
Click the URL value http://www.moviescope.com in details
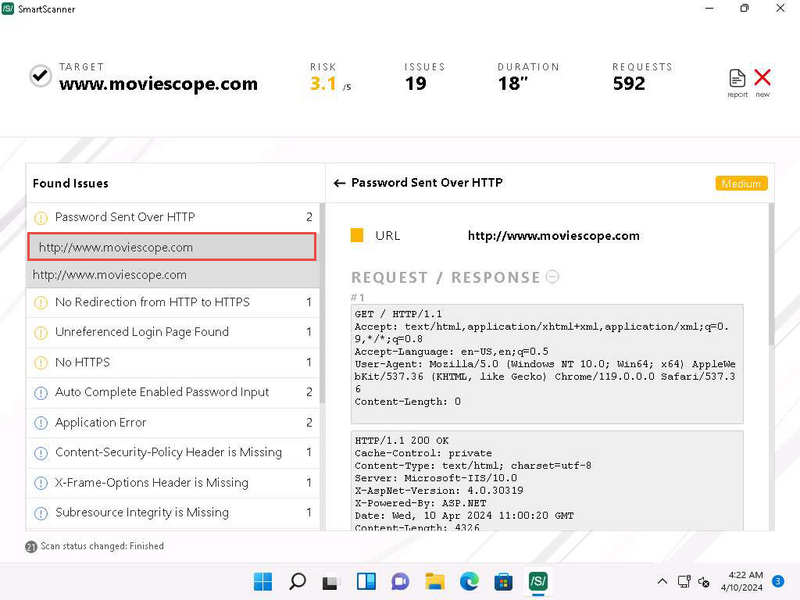coord(554,236)
